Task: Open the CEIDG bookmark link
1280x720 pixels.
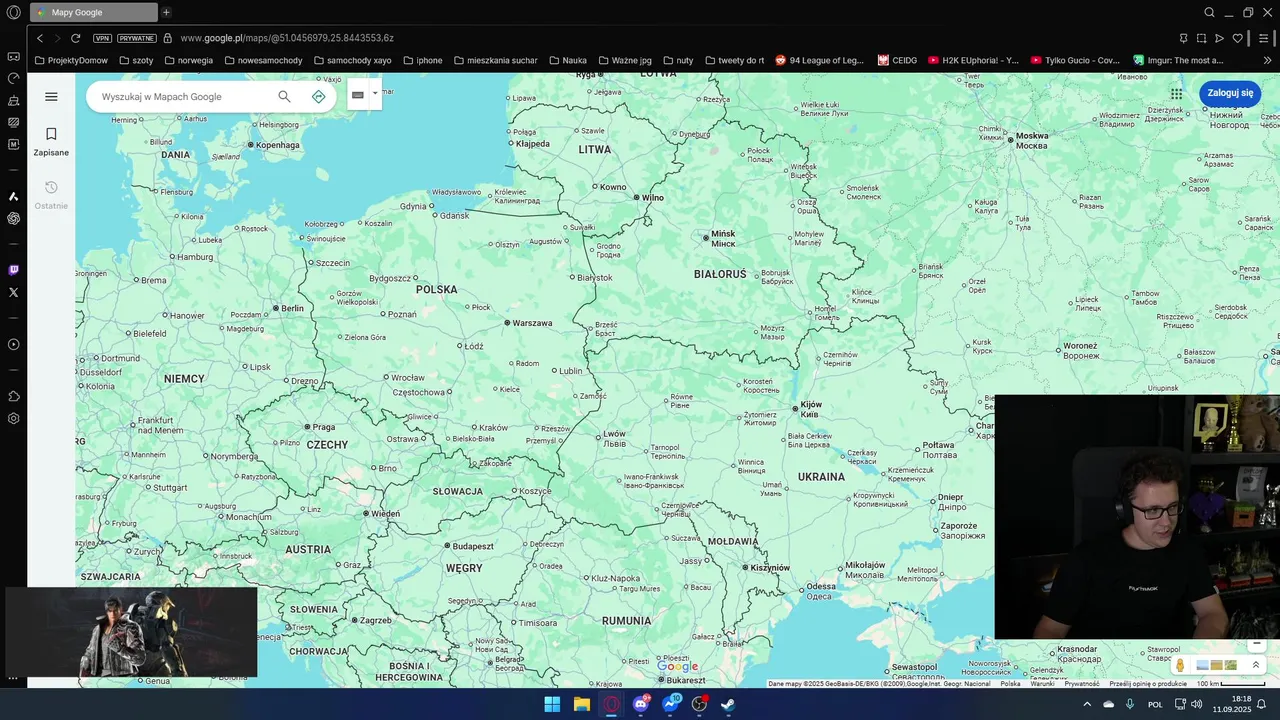Action: (x=897, y=60)
